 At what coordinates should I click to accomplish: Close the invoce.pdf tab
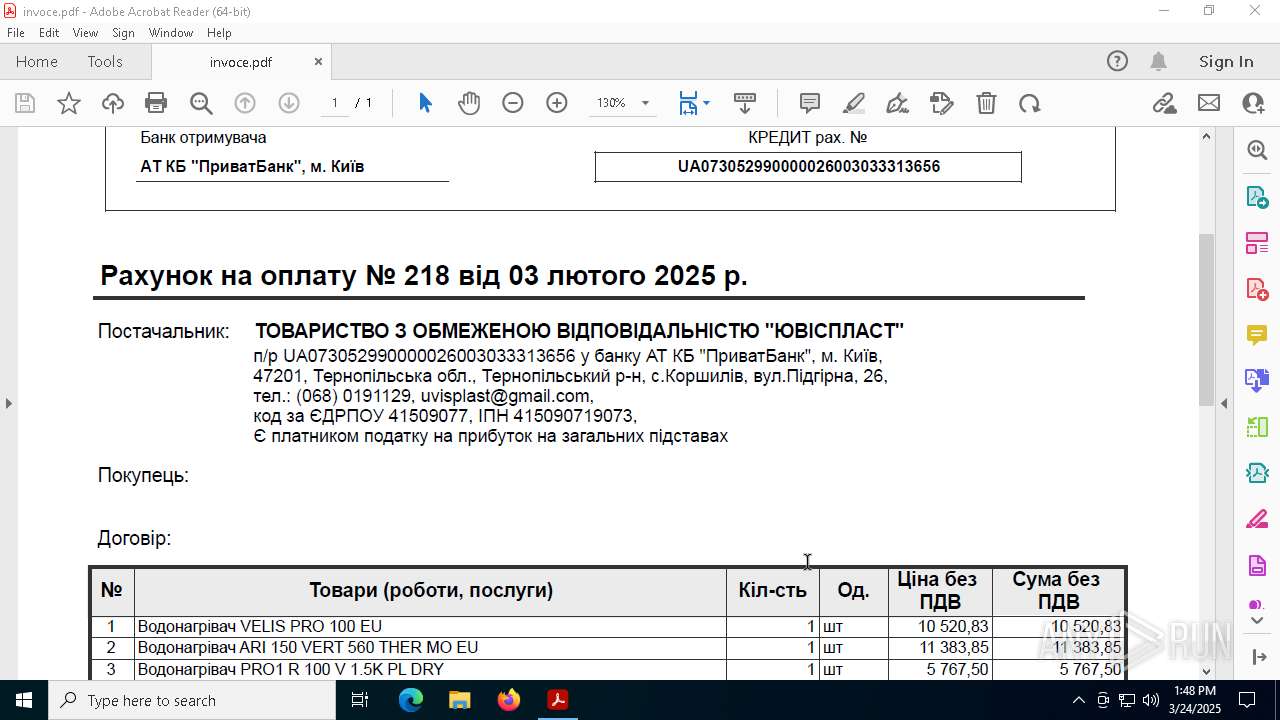pyautogui.click(x=318, y=61)
